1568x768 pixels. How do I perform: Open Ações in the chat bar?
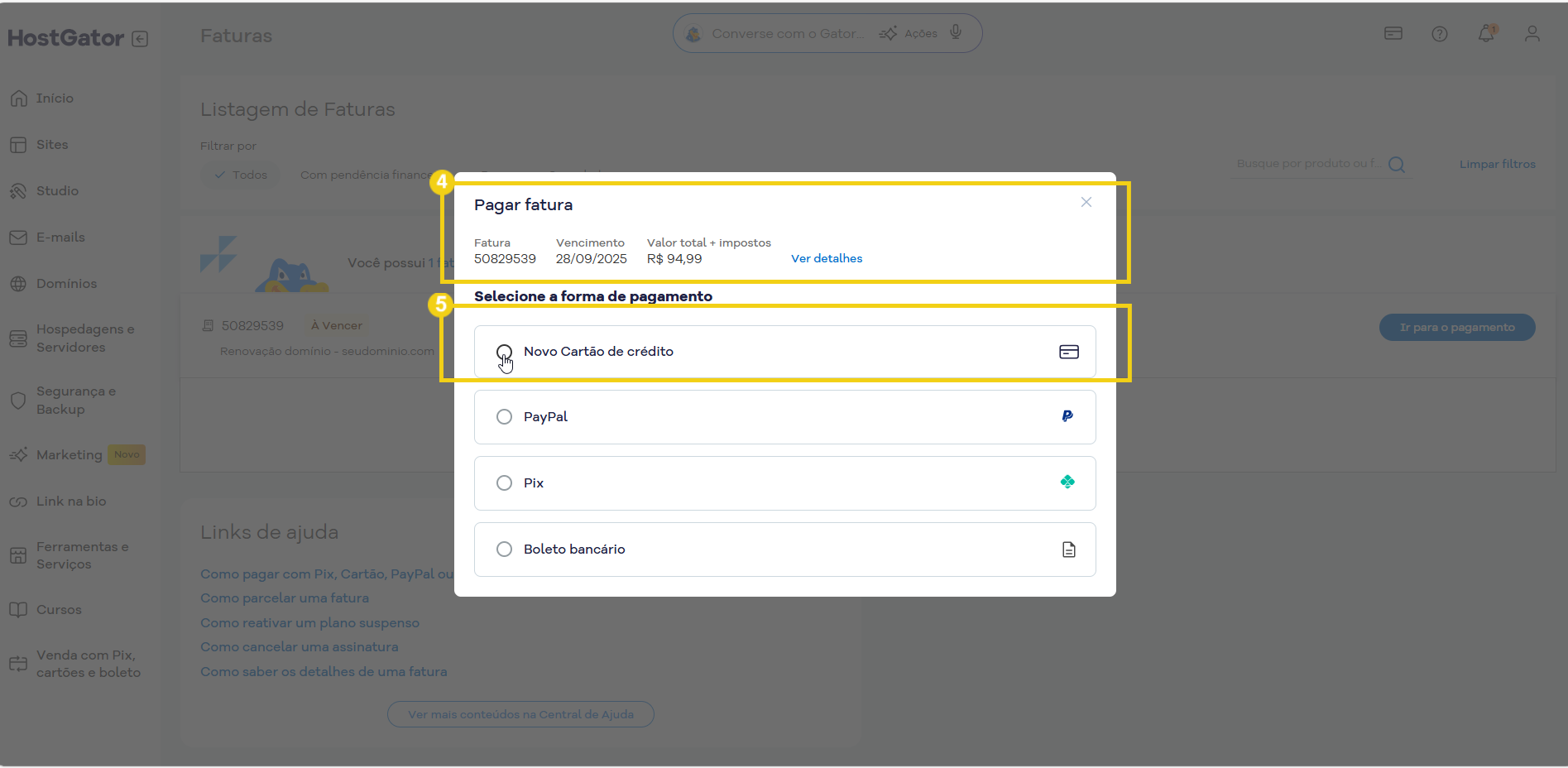(909, 34)
